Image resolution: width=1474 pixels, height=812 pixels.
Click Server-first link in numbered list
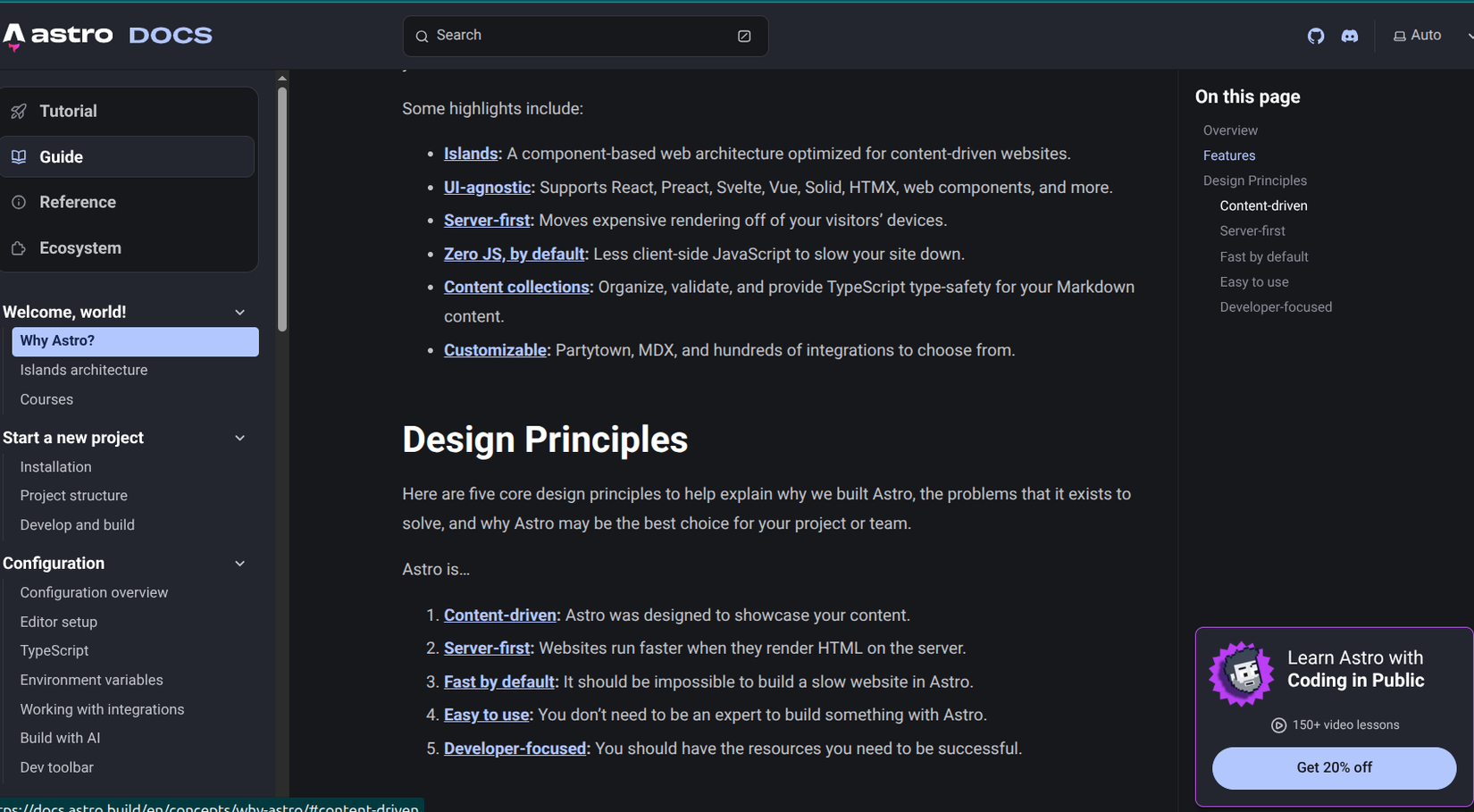(487, 649)
